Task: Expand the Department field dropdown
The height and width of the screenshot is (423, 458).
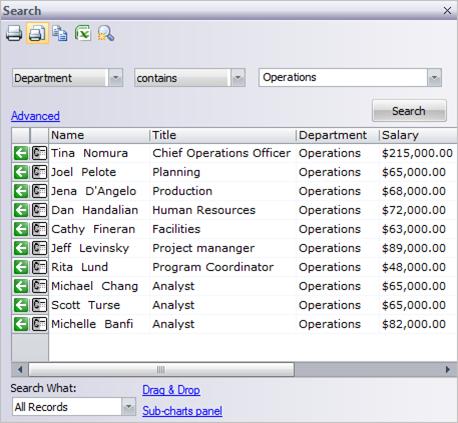Action: click(116, 78)
